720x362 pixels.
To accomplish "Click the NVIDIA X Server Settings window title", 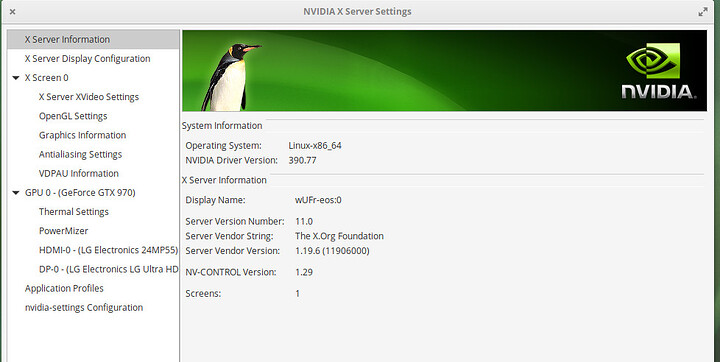I will (x=357, y=11).
